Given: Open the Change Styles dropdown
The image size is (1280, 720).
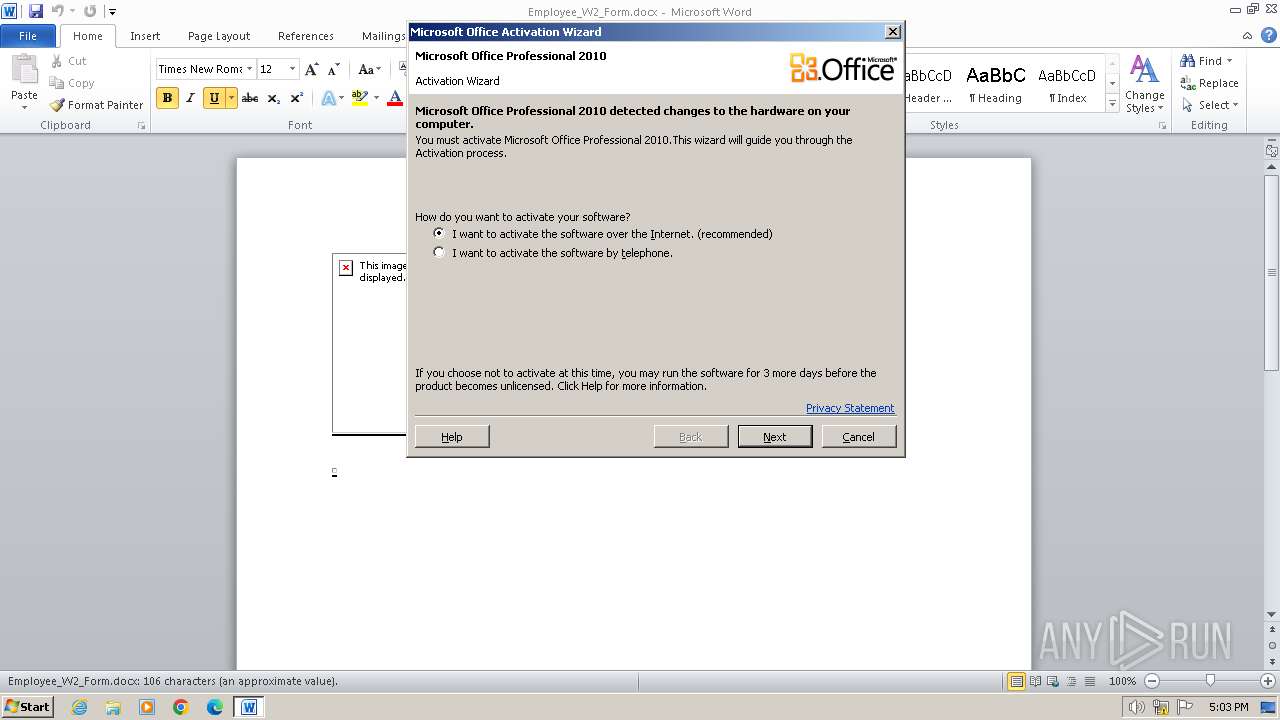Looking at the screenshot, I should [1144, 85].
